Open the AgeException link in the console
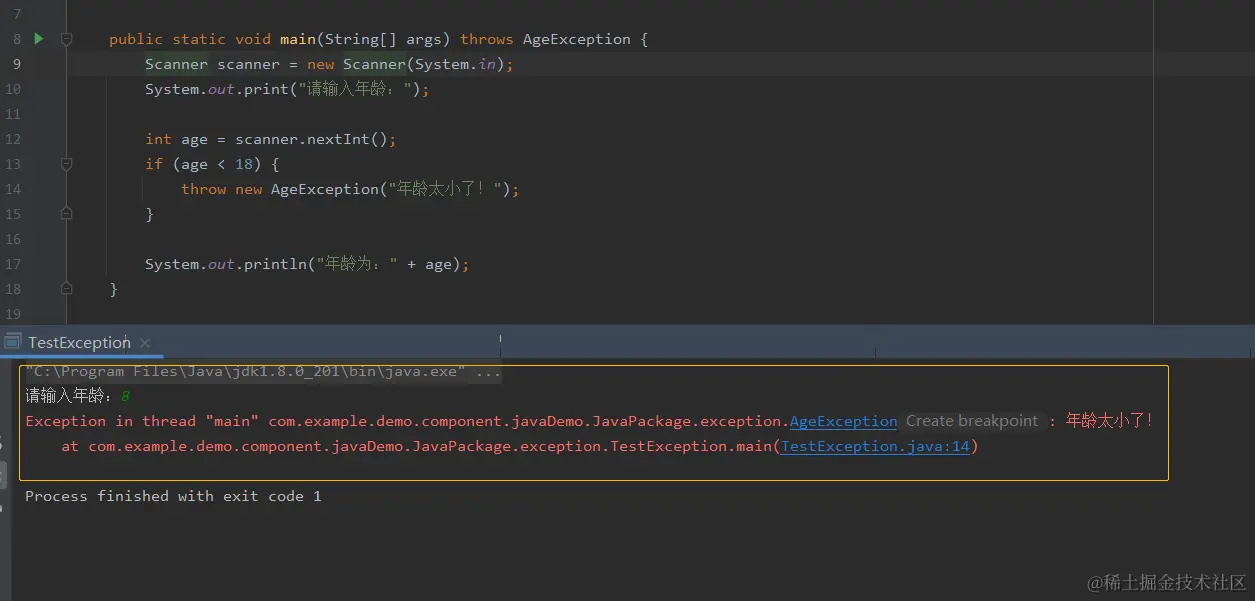Viewport: 1255px width, 601px height. pos(843,421)
